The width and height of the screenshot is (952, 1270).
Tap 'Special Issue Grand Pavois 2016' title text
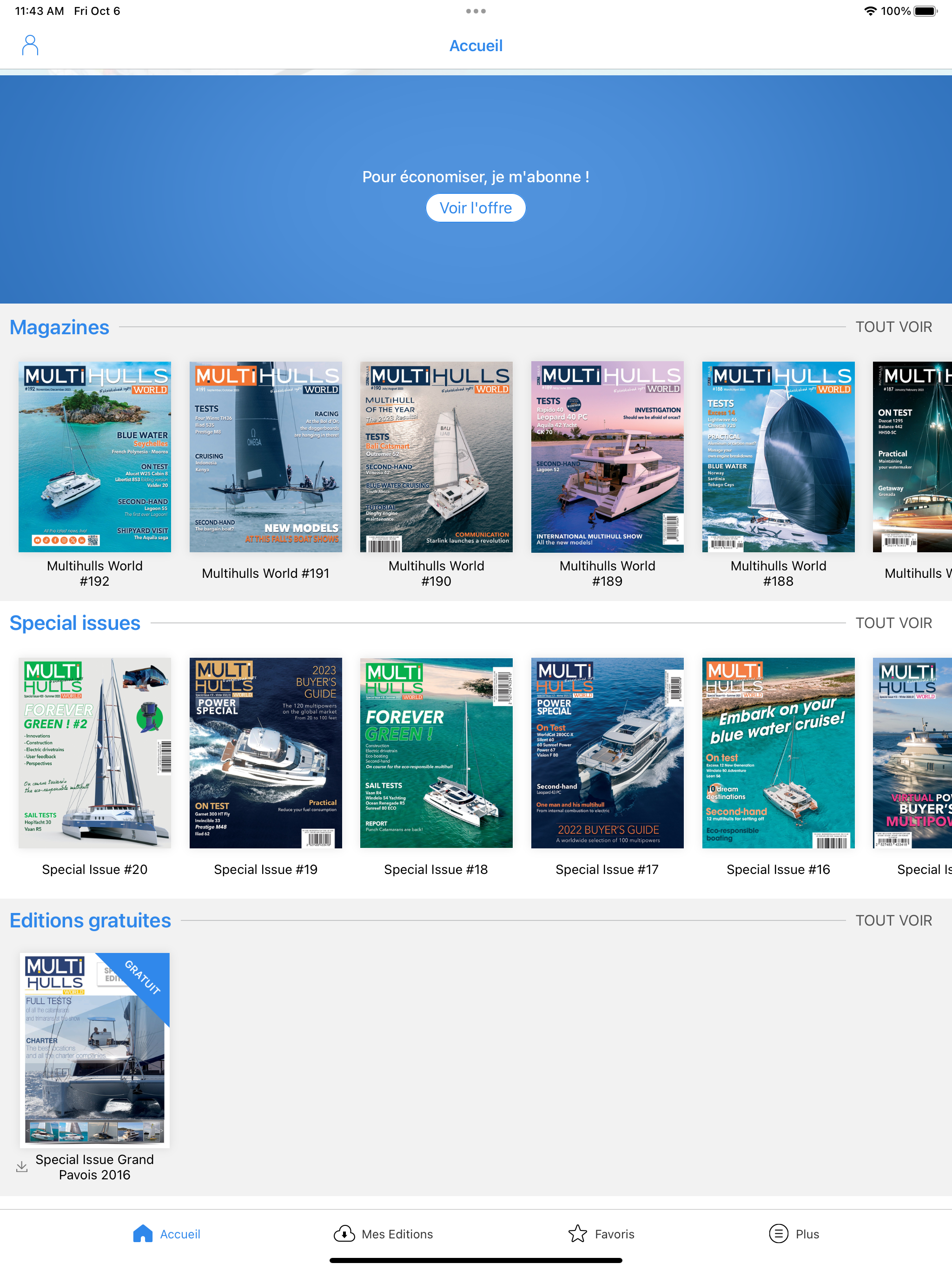click(95, 1167)
